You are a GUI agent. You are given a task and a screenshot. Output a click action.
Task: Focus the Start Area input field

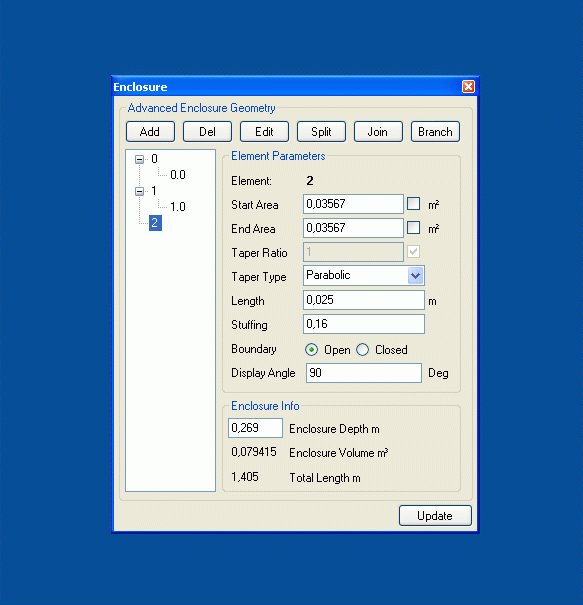[353, 204]
